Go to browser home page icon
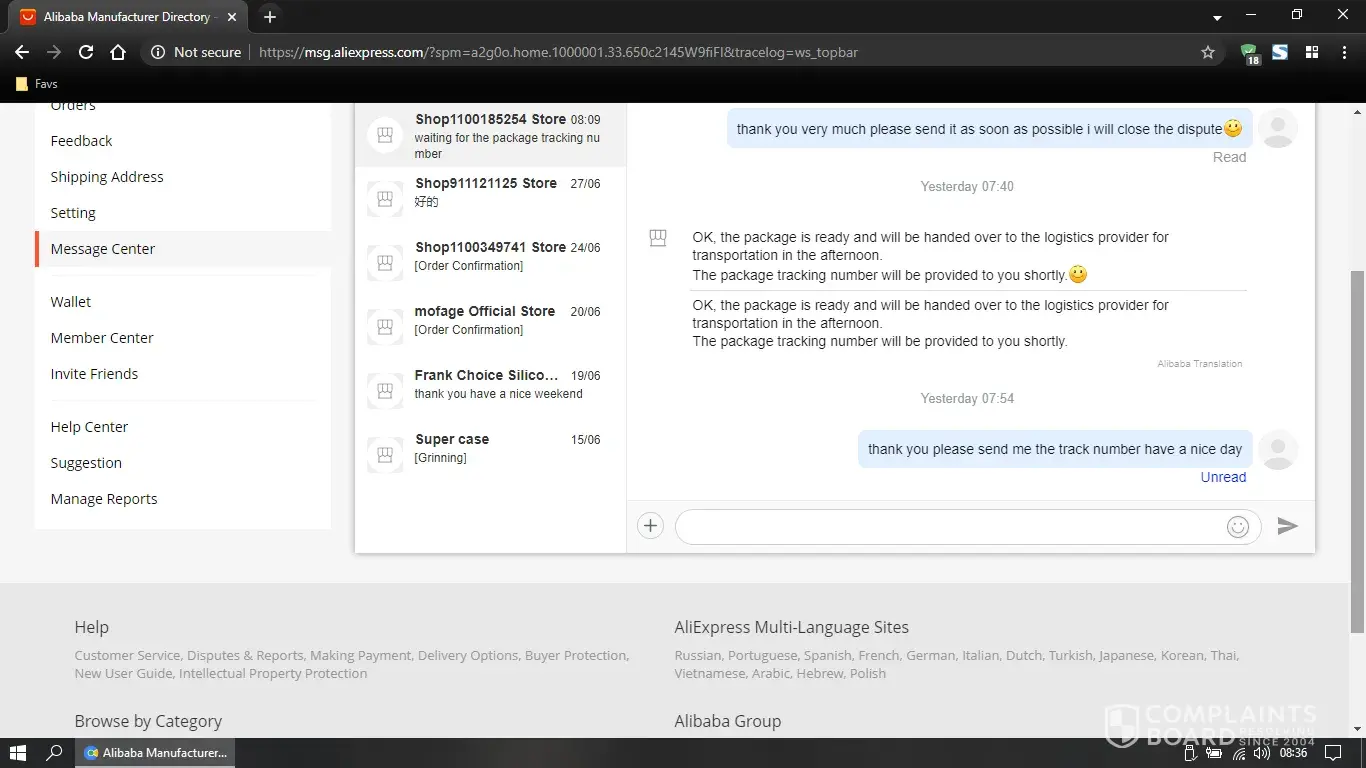This screenshot has width=1366, height=768. 118,52
